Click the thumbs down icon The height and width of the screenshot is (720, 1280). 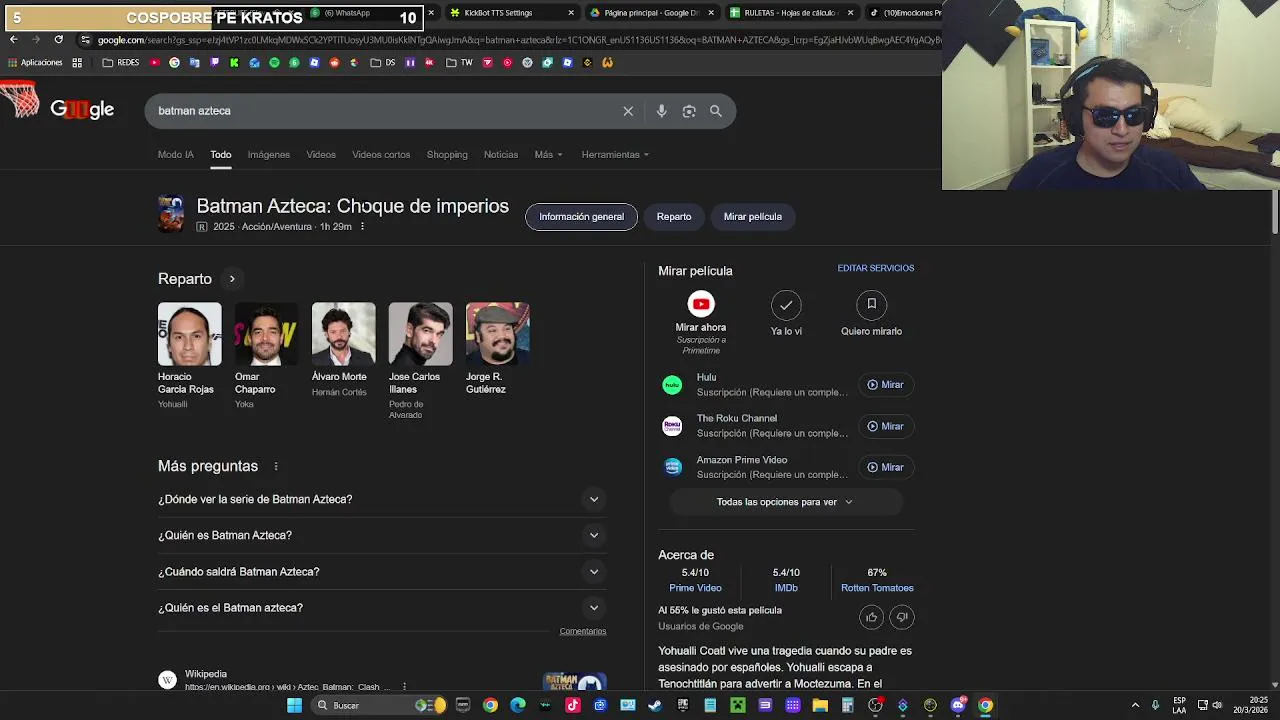click(x=902, y=617)
